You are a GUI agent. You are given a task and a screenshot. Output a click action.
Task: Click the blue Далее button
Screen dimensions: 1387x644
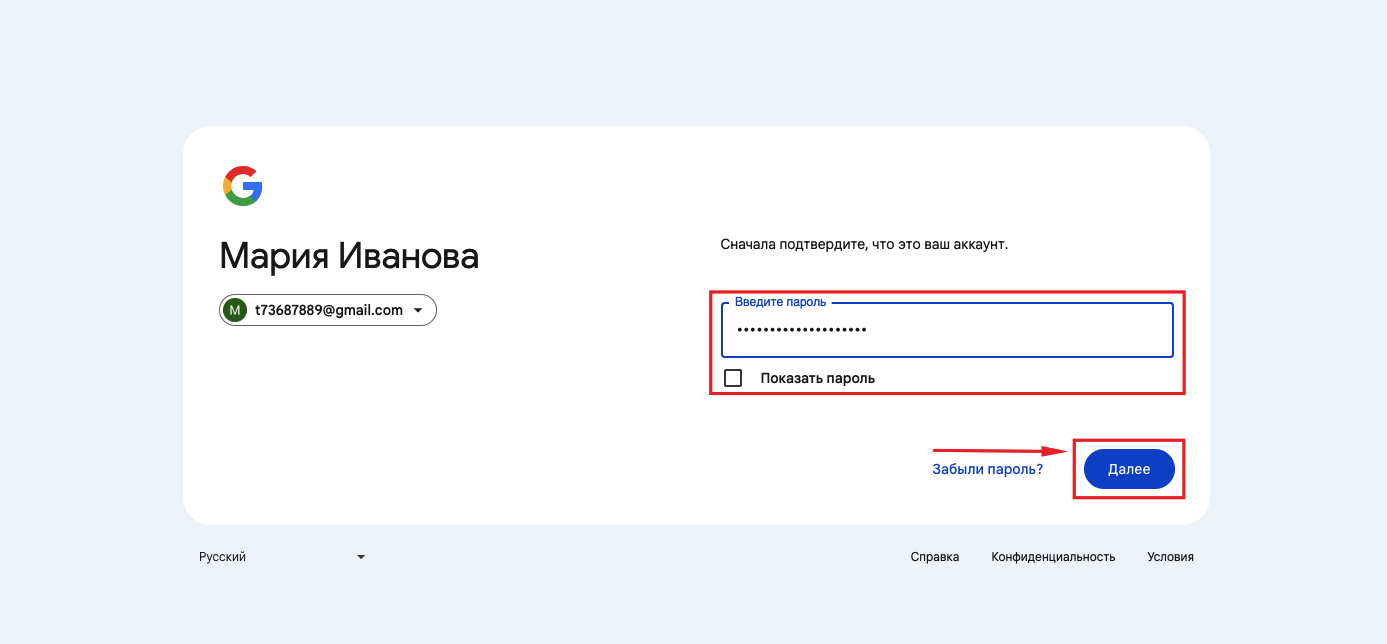[x=1129, y=469]
